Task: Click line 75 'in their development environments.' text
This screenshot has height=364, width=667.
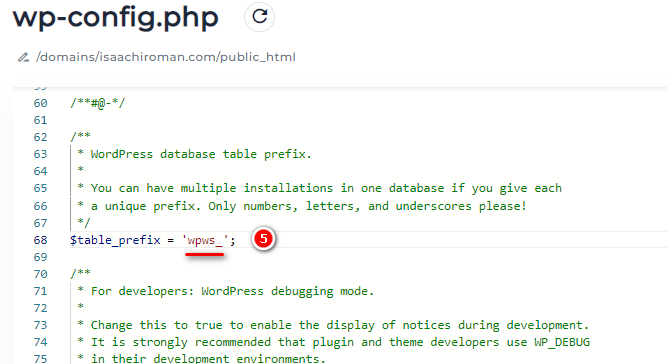Action: [208, 358]
